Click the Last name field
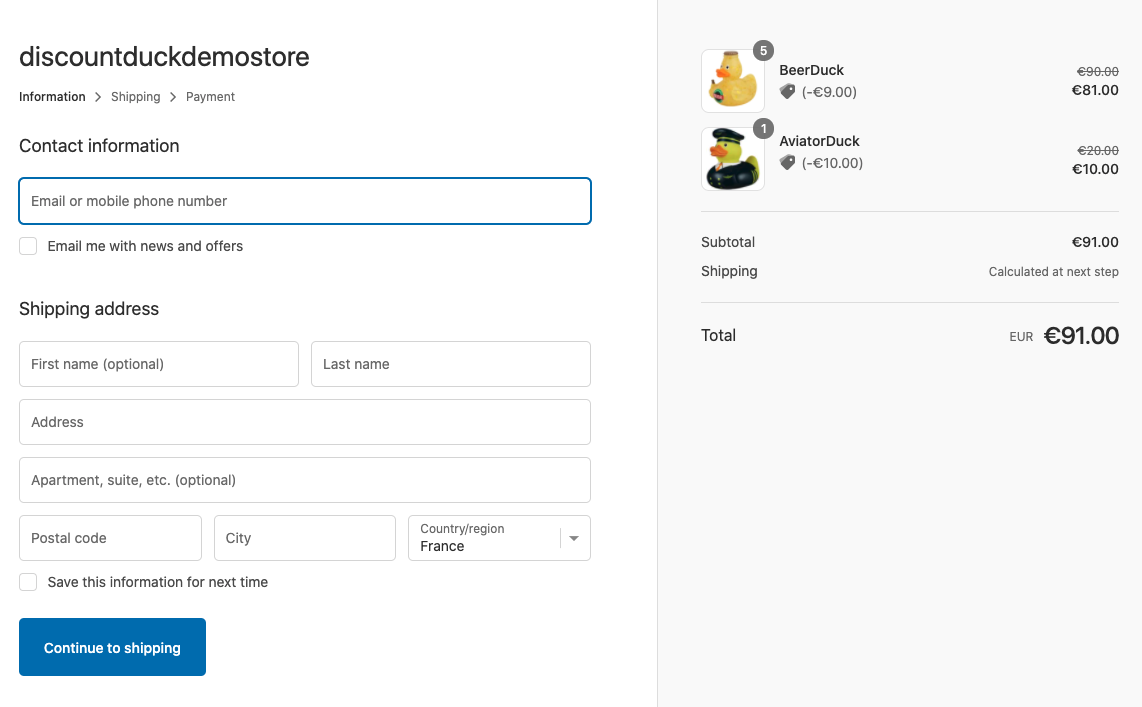Screen dimensions: 1142x707 [x=451, y=364]
